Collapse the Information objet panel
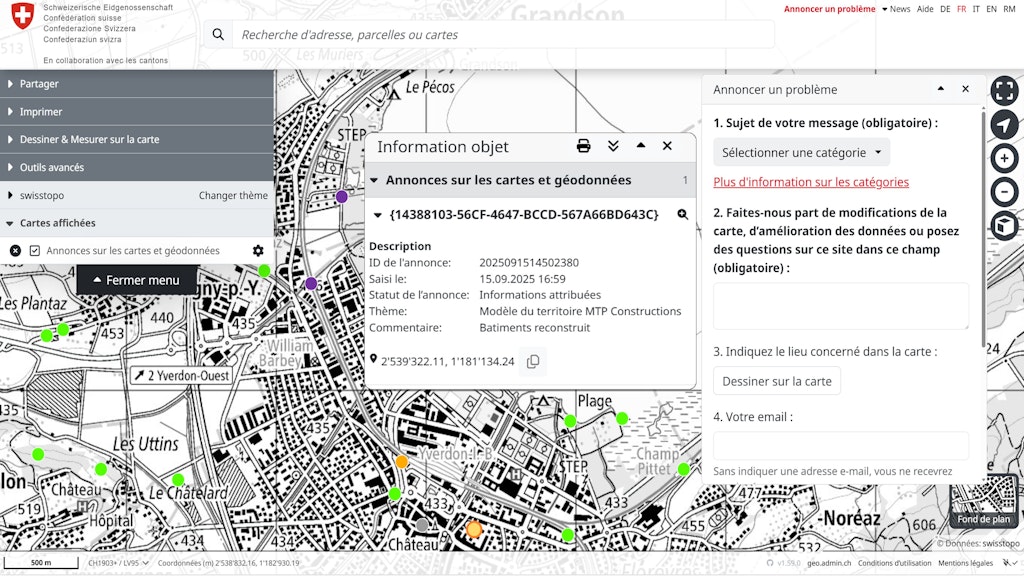This screenshot has height=576, width=1024. [x=640, y=145]
